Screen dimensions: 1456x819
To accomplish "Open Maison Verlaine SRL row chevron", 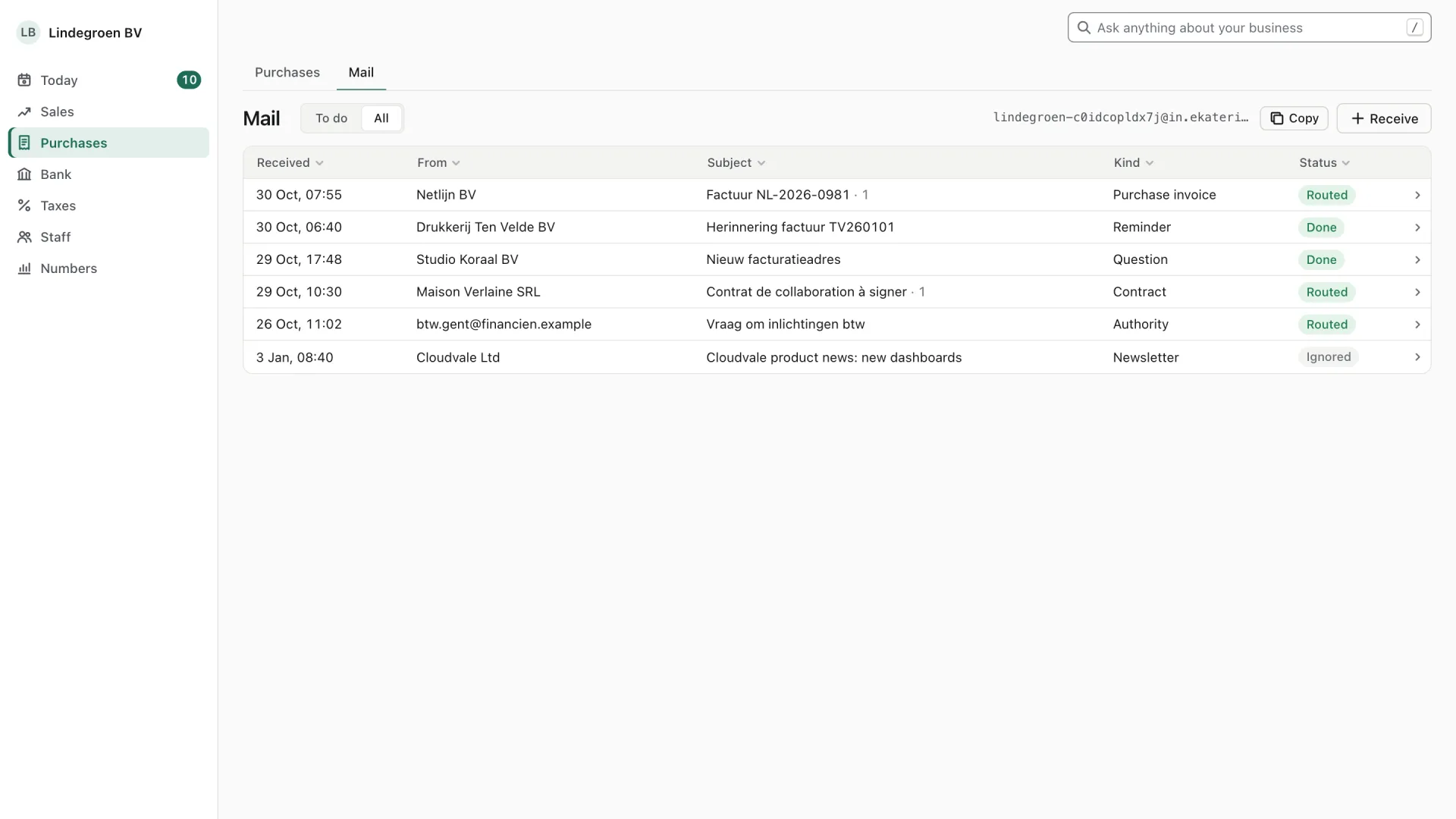I will coord(1417,293).
